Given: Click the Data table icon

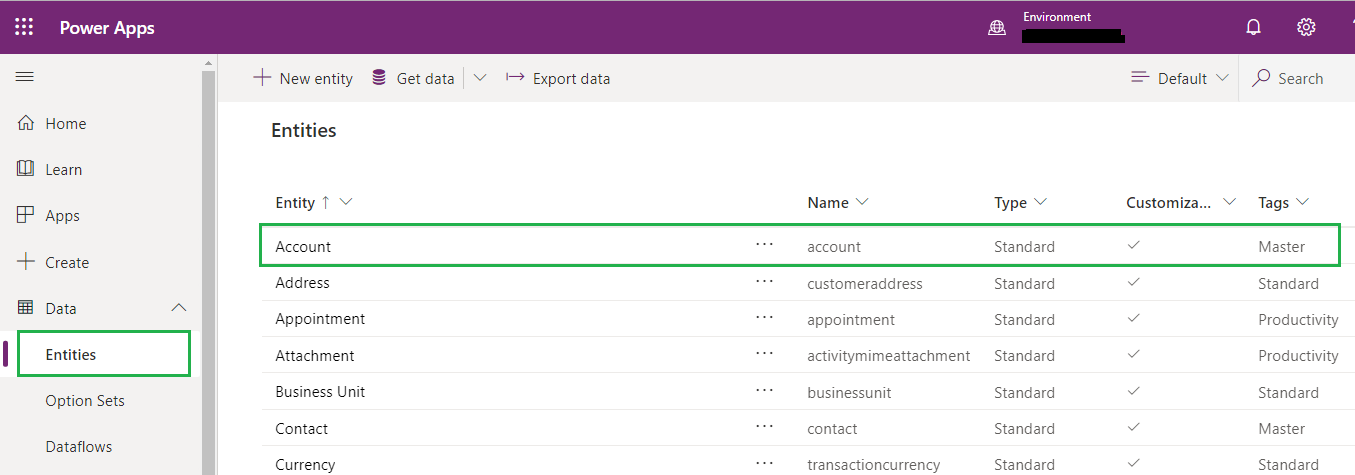Looking at the screenshot, I should pyautogui.click(x=27, y=308).
